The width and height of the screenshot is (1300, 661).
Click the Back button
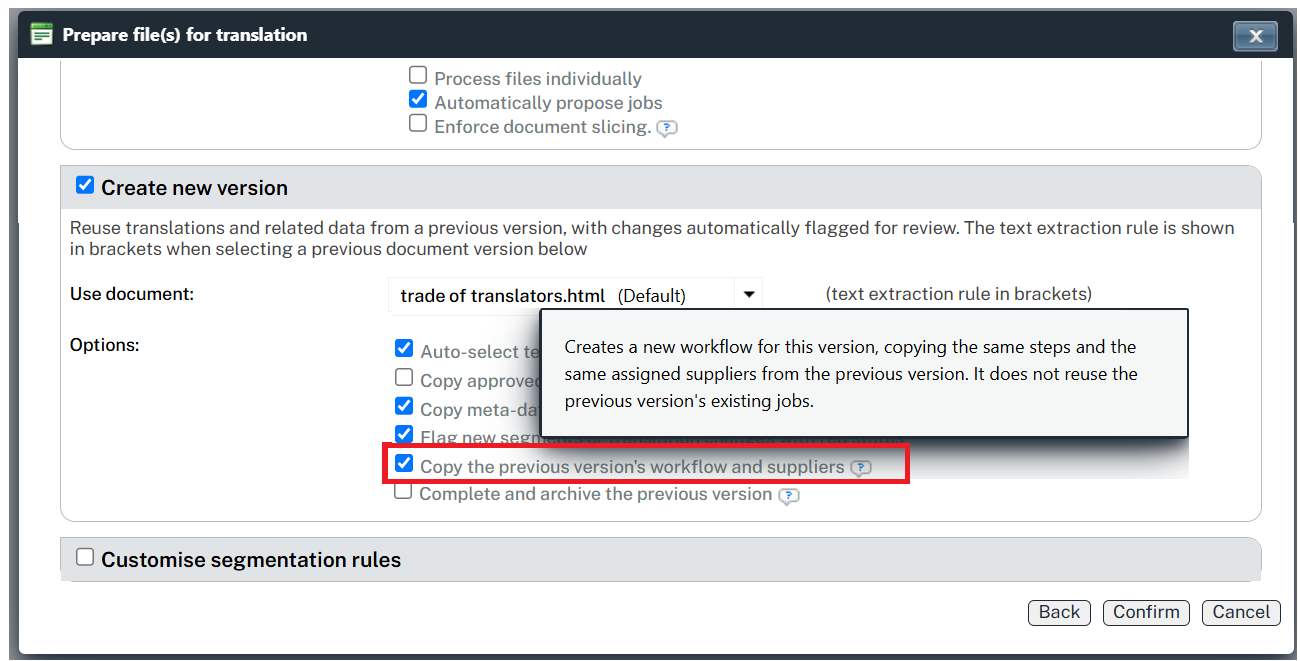click(1059, 613)
